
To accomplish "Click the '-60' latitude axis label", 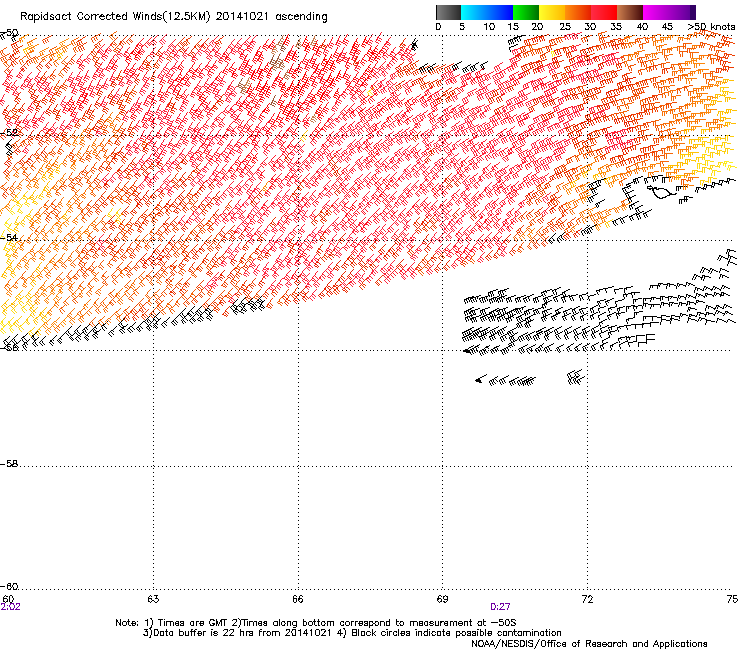I will tap(9, 586).
